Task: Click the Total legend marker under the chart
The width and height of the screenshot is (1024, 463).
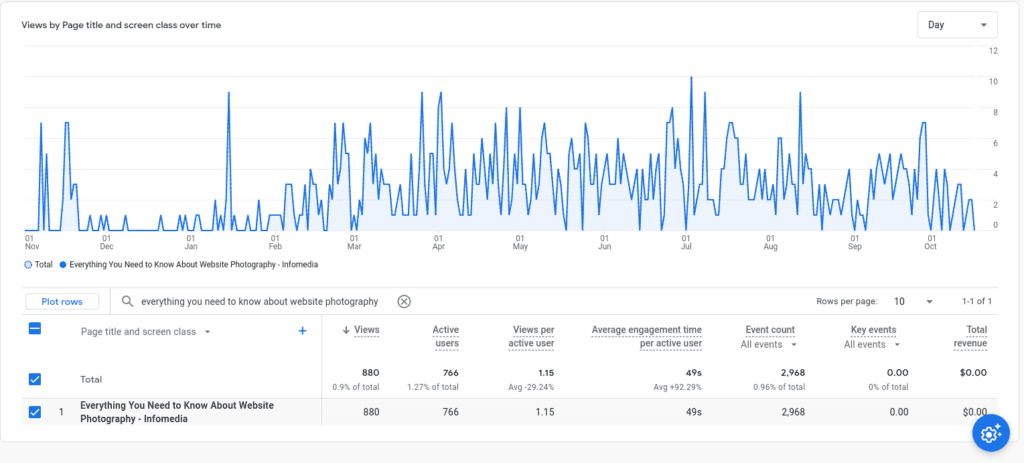Action: 29,265
